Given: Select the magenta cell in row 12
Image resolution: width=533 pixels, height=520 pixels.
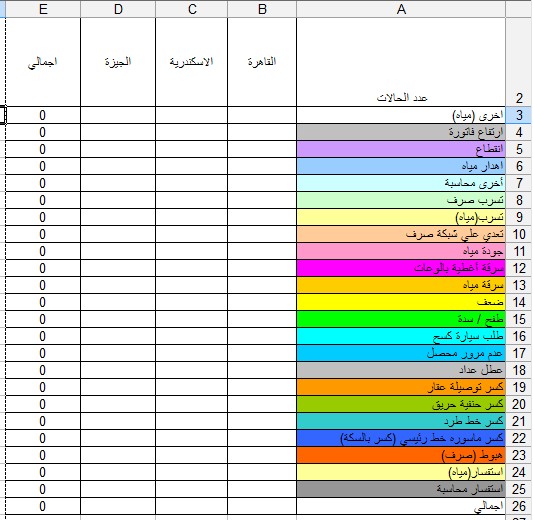Looking at the screenshot, I should click(x=401, y=268).
